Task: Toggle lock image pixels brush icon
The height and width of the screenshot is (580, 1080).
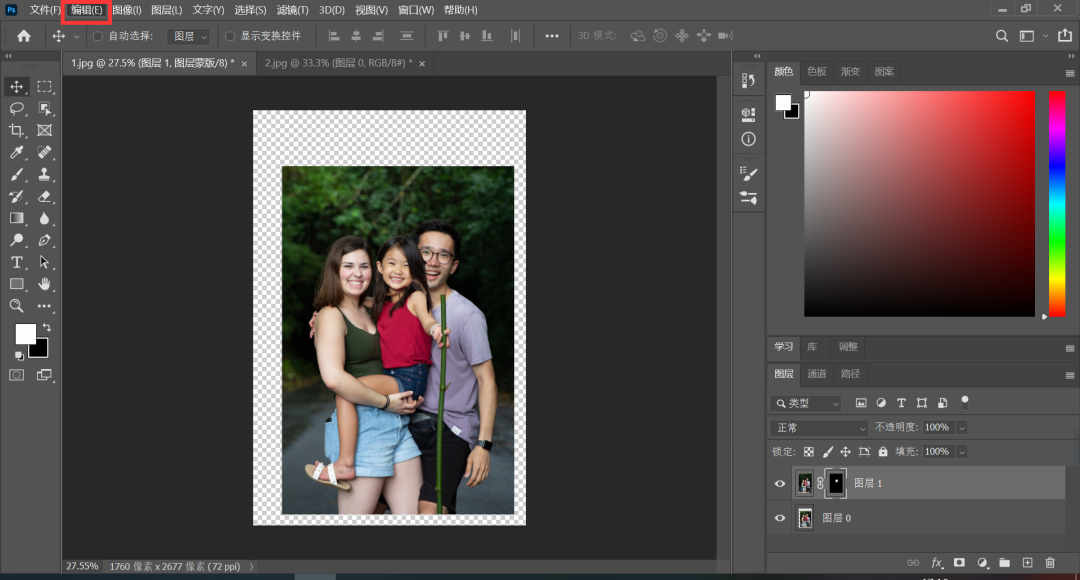Action: [827, 452]
